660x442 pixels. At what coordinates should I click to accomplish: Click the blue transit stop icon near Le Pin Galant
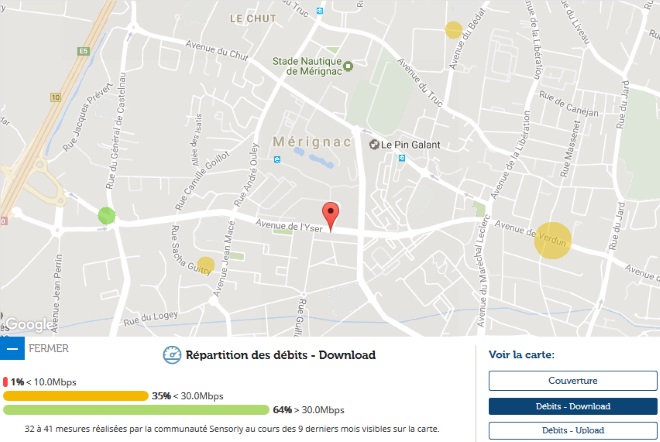click(x=402, y=158)
